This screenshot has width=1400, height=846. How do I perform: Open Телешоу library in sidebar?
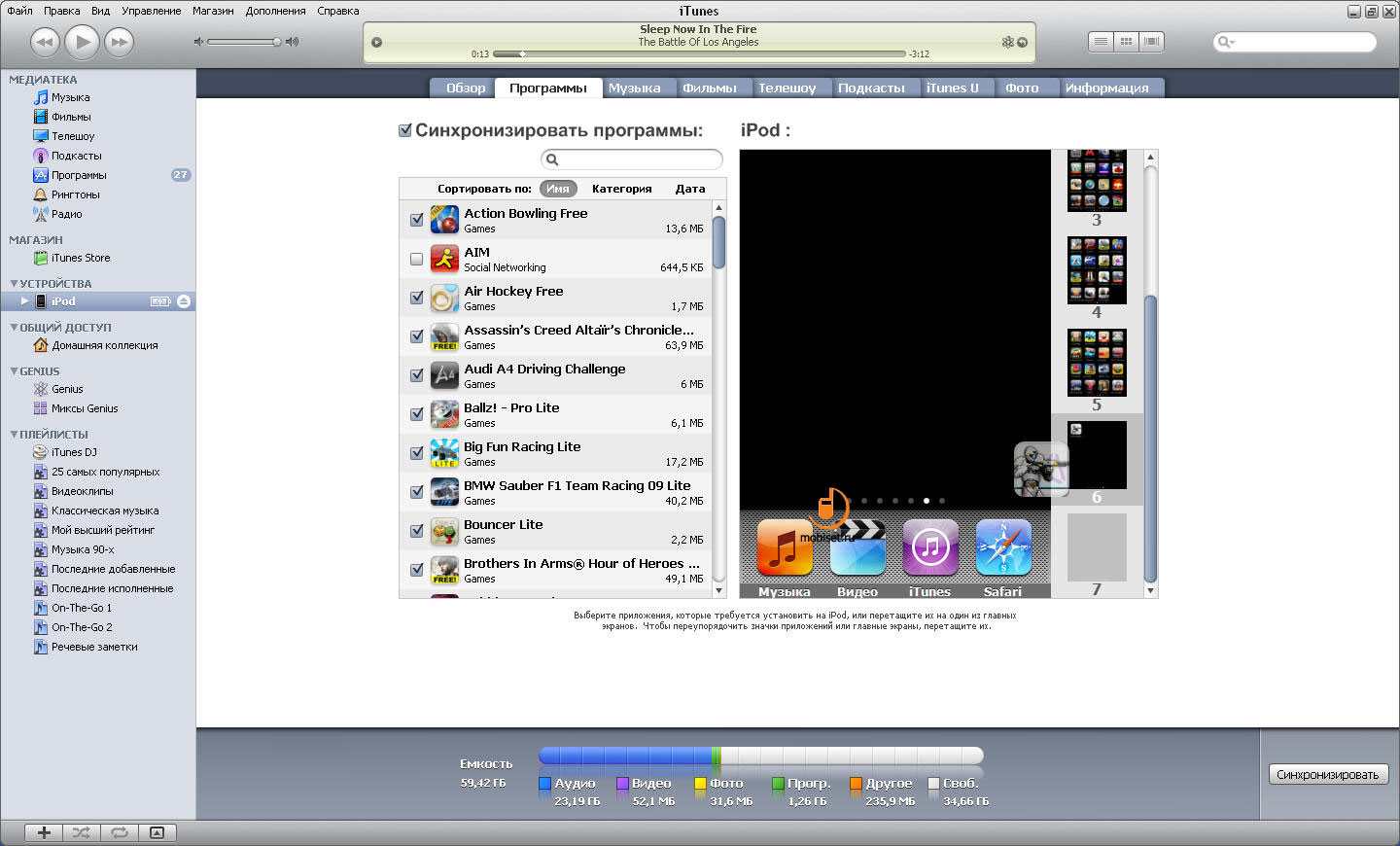tap(73, 136)
